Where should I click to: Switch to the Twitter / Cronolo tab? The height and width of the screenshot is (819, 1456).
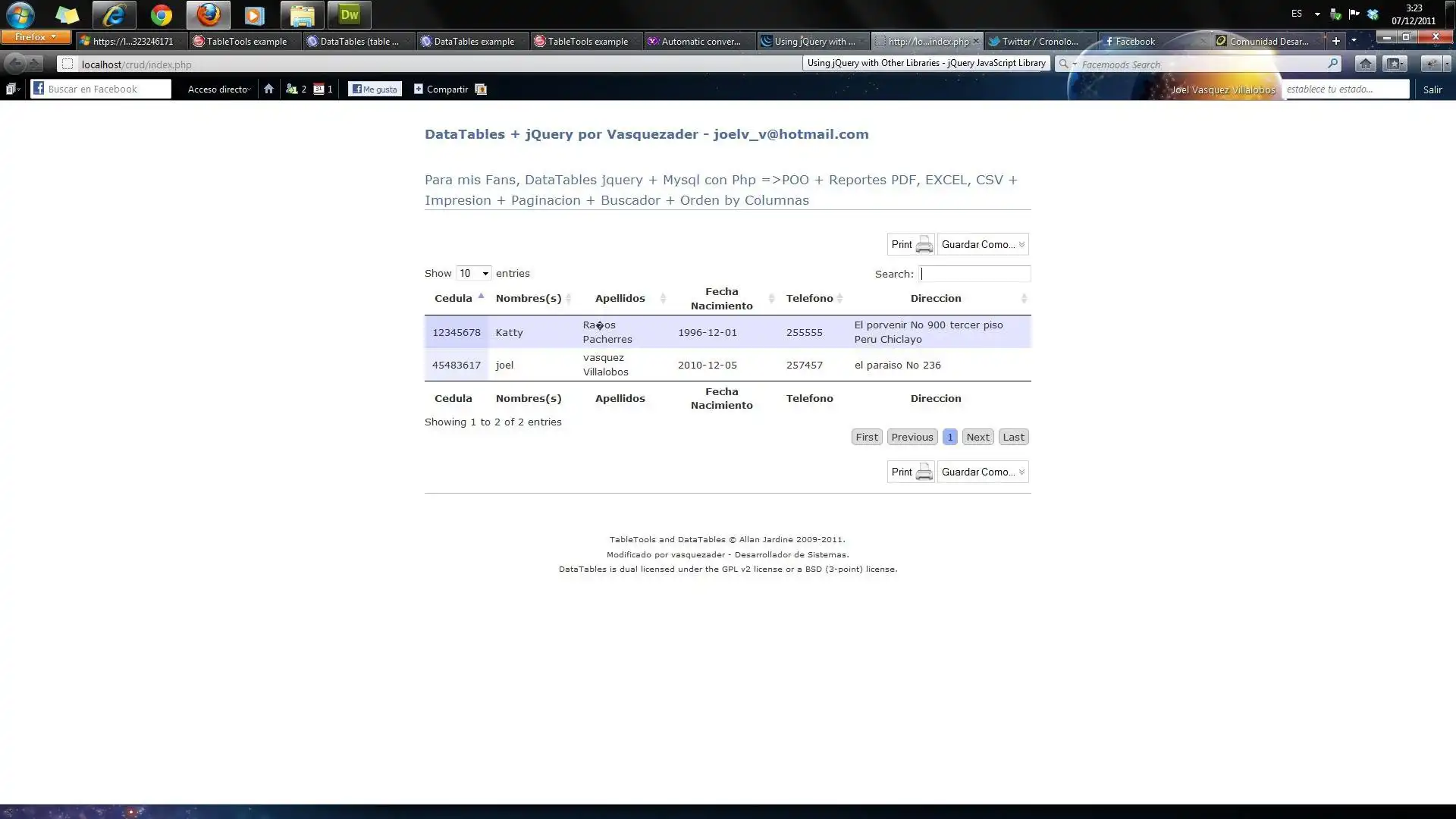(x=1040, y=42)
